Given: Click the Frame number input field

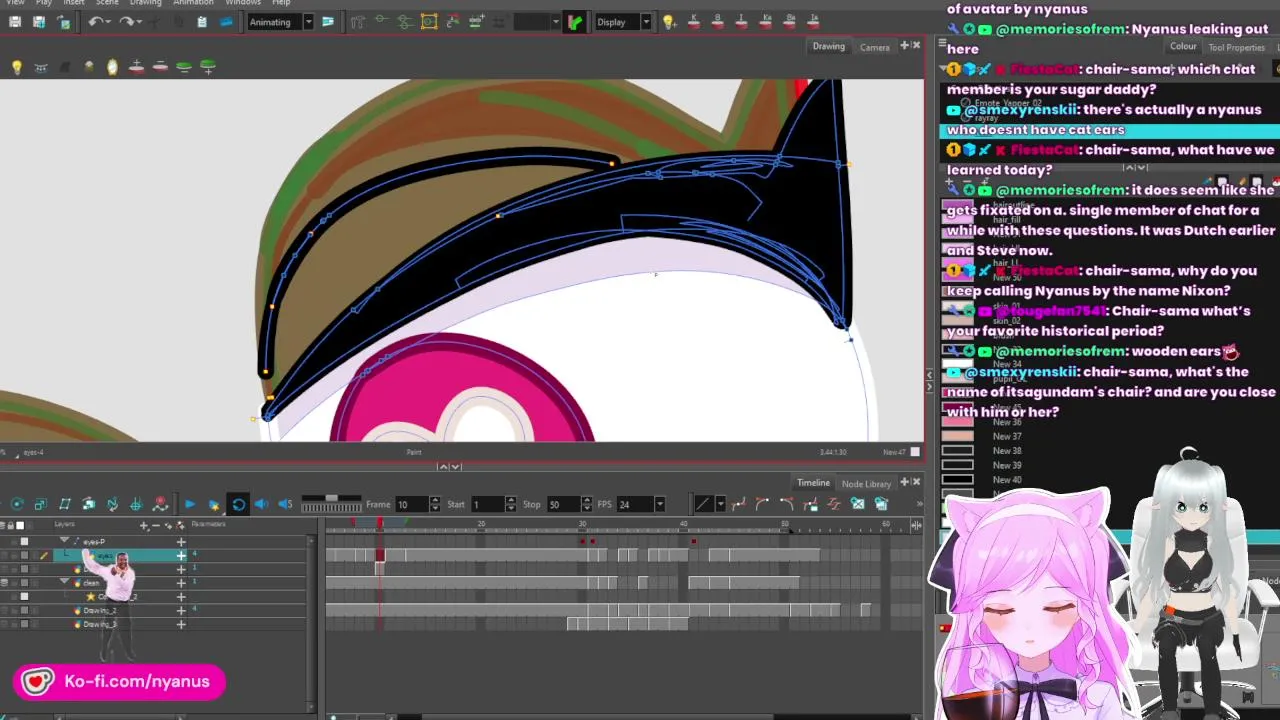Looking at the screenshot, I should click(x=413, y=504).
